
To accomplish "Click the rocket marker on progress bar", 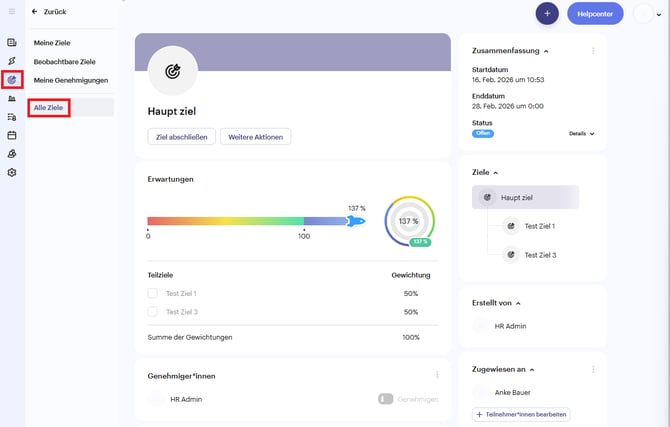I will (356, 221).
